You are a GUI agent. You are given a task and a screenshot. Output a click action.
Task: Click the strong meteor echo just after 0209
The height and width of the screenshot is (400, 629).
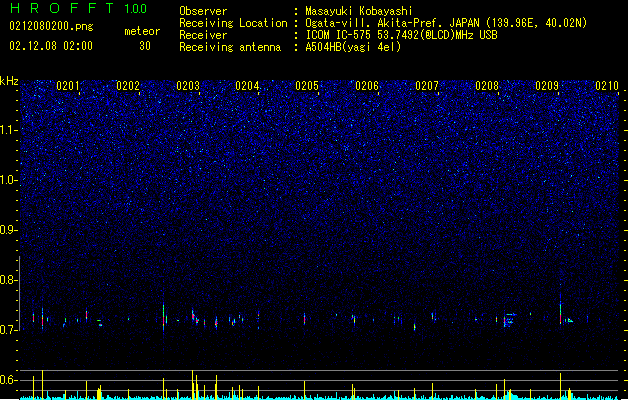[x=560, y=311]
